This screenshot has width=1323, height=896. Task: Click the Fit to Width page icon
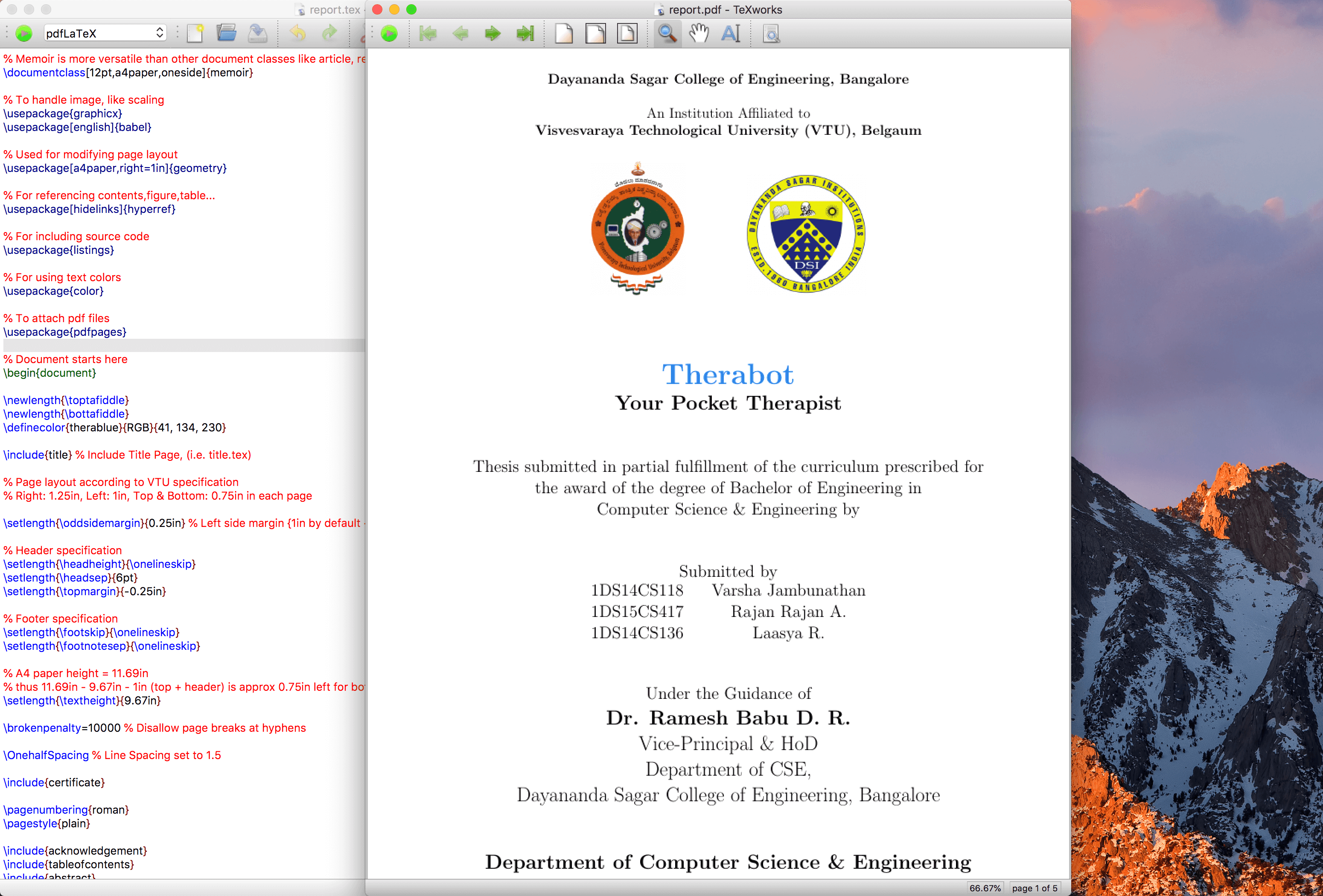pos(595,34)
